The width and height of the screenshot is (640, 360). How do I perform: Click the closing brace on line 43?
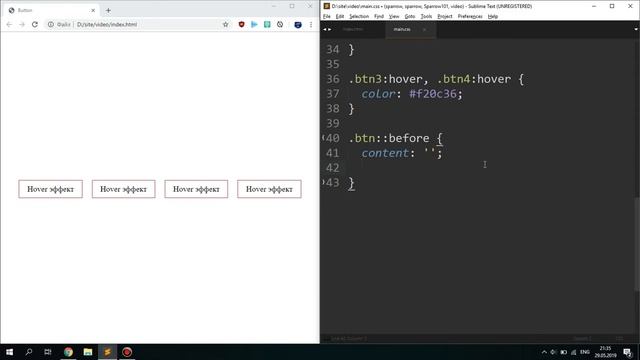pos(351,183)
